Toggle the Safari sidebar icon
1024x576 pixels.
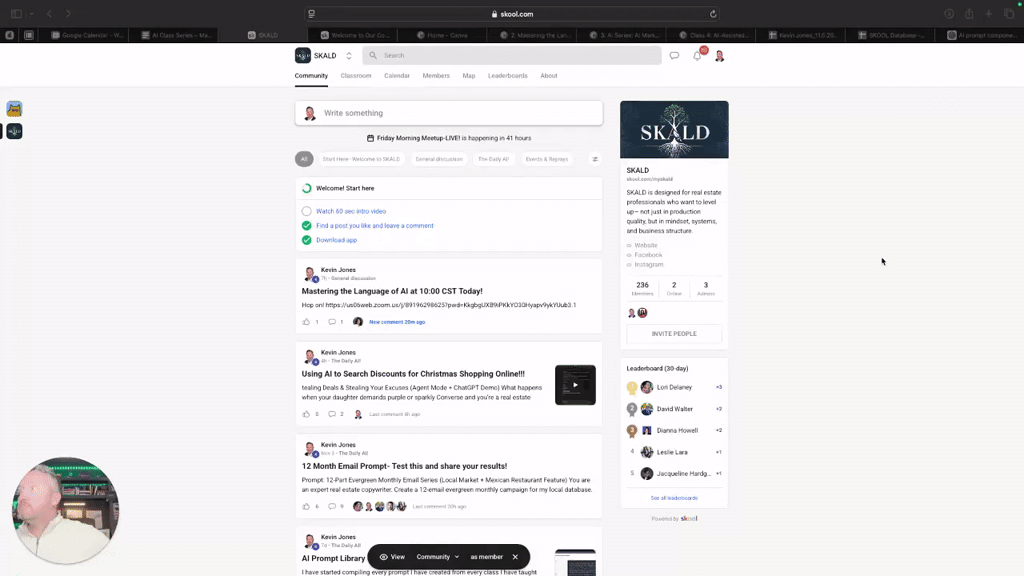tap(16, 13)
